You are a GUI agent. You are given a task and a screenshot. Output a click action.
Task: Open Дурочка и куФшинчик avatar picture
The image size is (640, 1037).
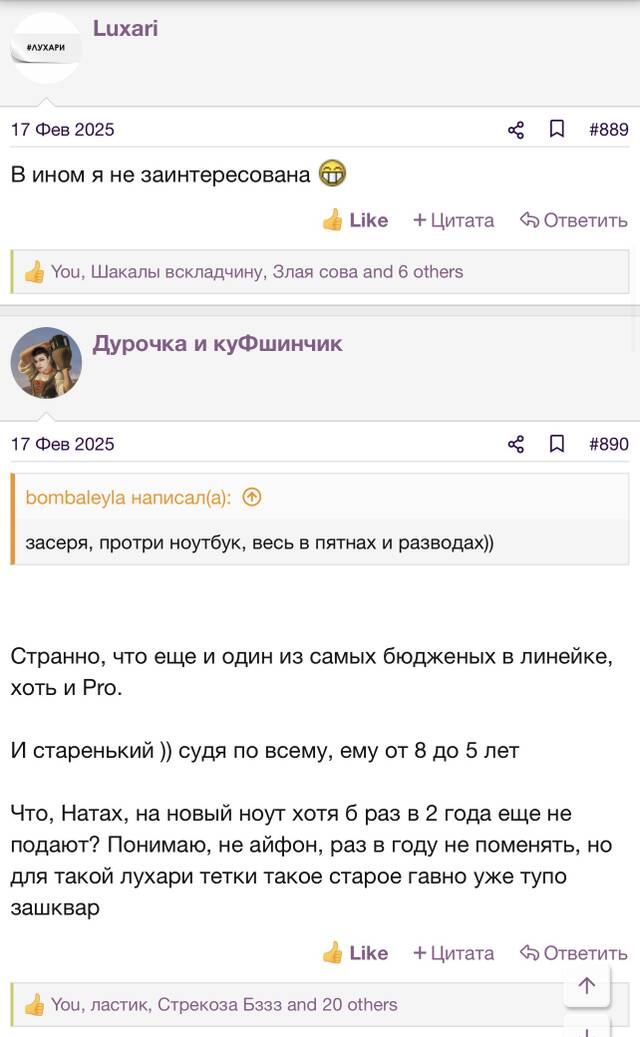(x=46, y=362)
